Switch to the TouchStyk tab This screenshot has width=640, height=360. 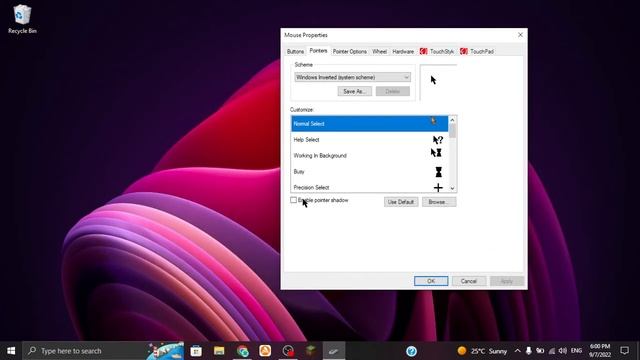437,51
